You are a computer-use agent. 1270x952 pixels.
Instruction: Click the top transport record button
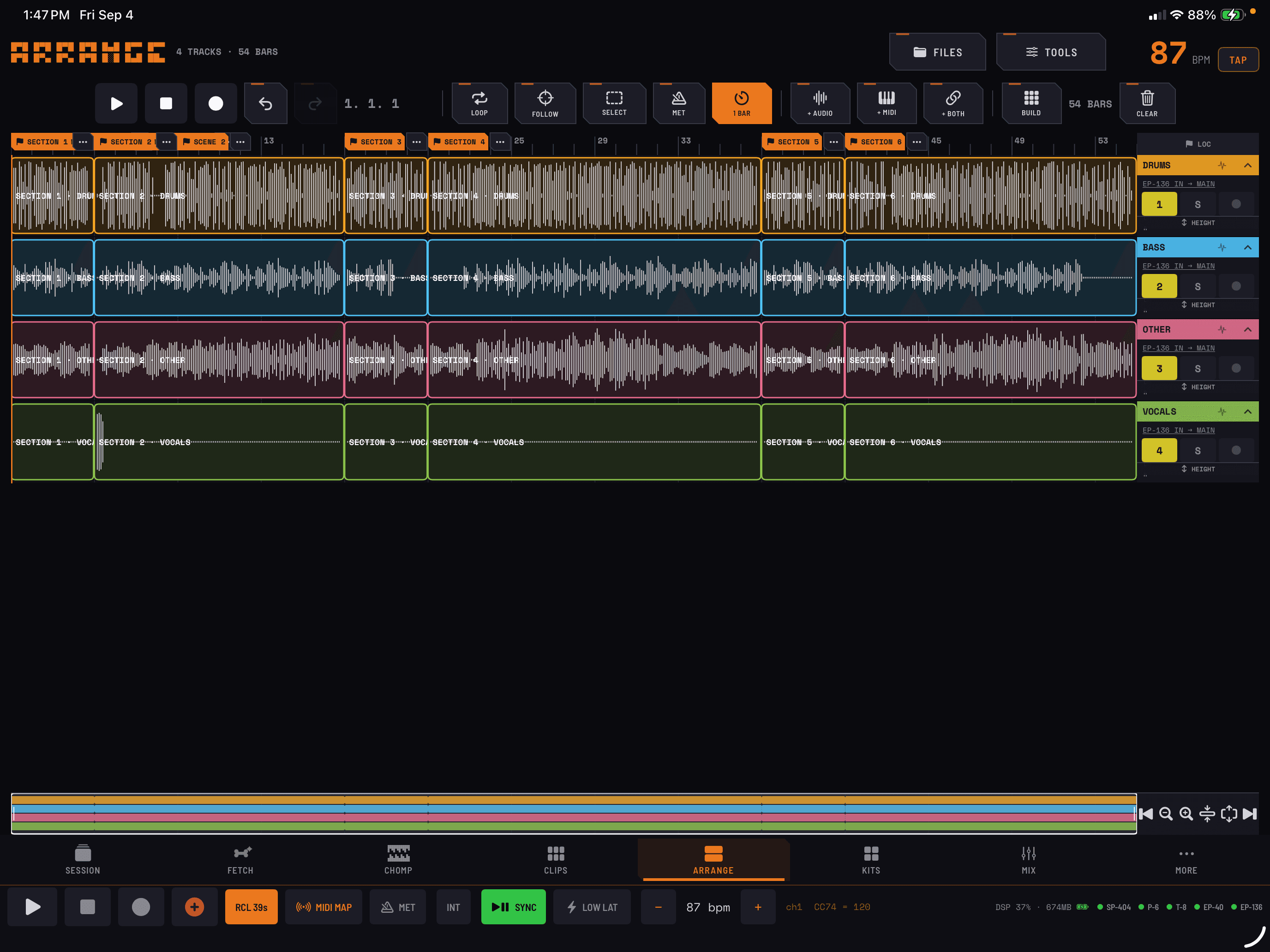[216, 103]
